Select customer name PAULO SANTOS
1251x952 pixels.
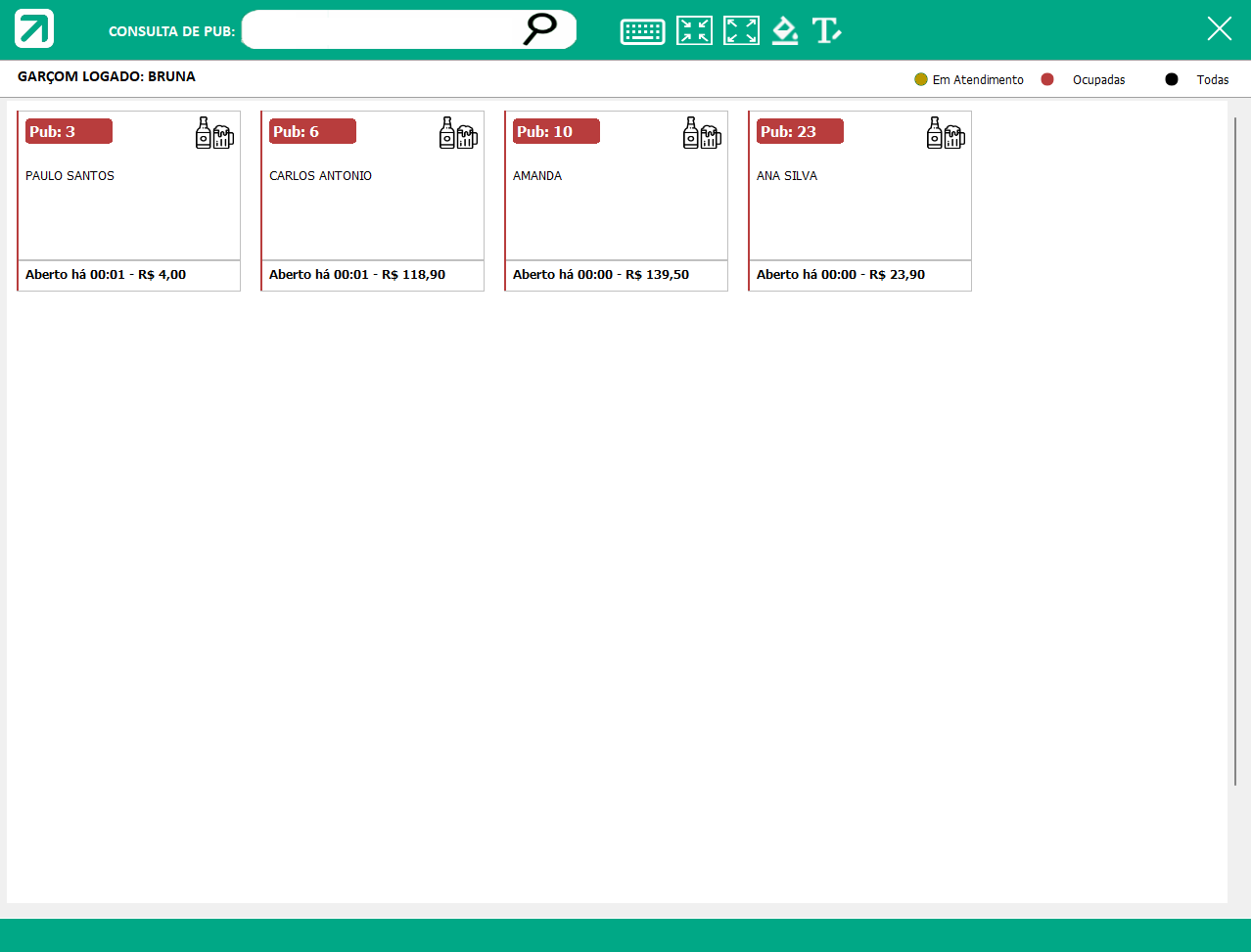(69, 176)
